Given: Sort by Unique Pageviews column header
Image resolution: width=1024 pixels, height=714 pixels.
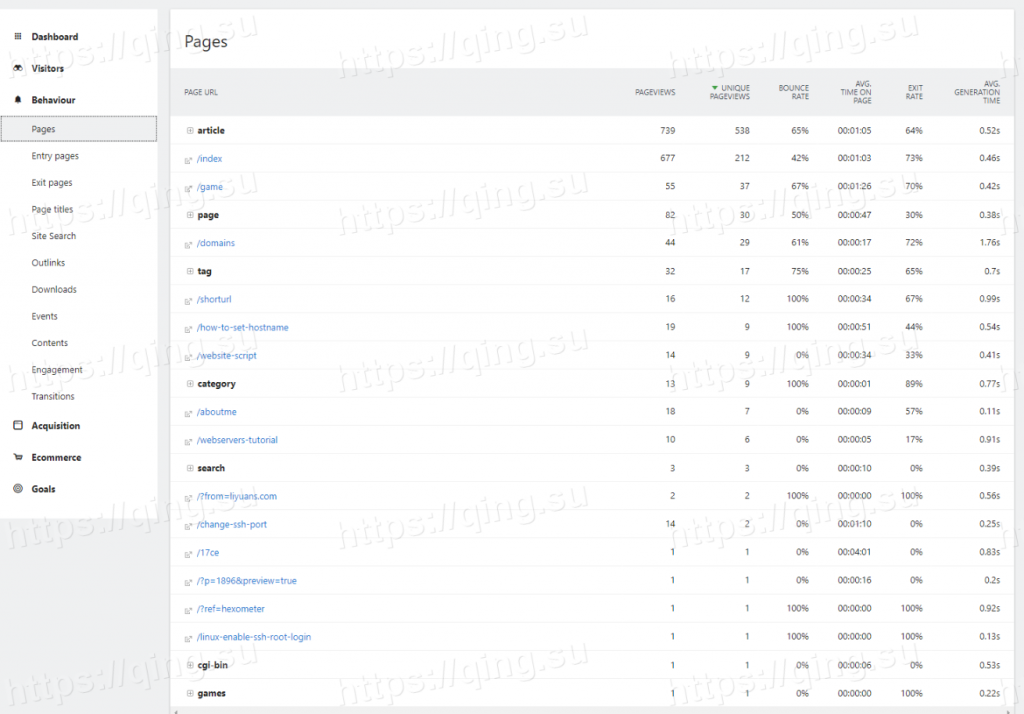Looking at the screenshot, I should pyautogui.click(x=730, y=92).
